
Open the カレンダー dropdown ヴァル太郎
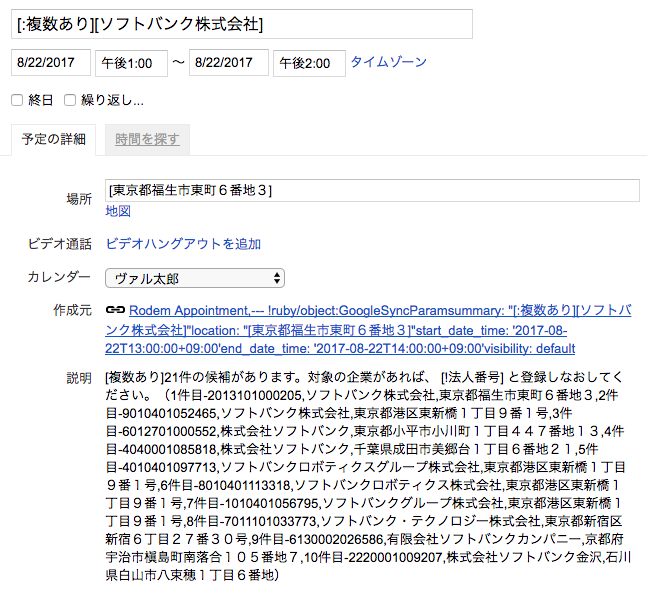195,278
